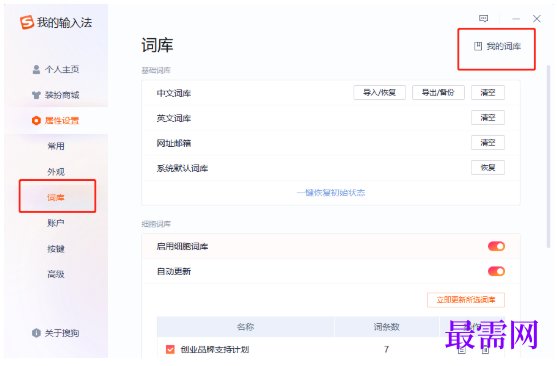The image size is (557, 366).
Task: Open the feedback message icon
Action: click(x=483, y=18)
